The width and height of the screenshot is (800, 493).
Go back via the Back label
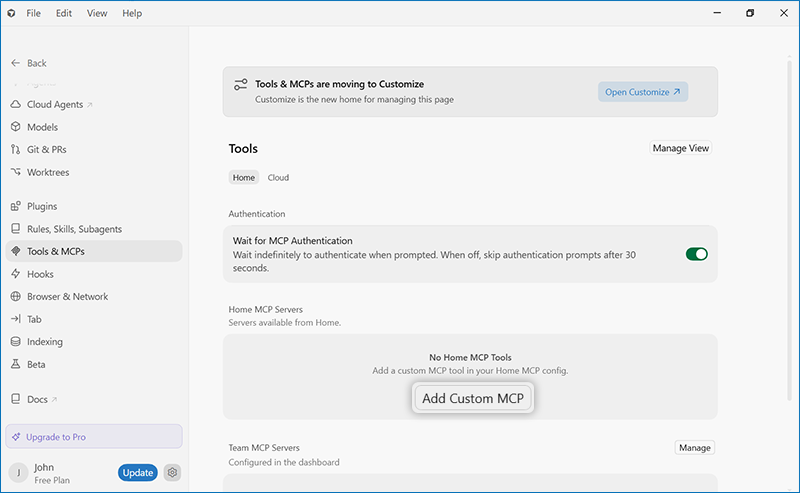coord(37,63)
